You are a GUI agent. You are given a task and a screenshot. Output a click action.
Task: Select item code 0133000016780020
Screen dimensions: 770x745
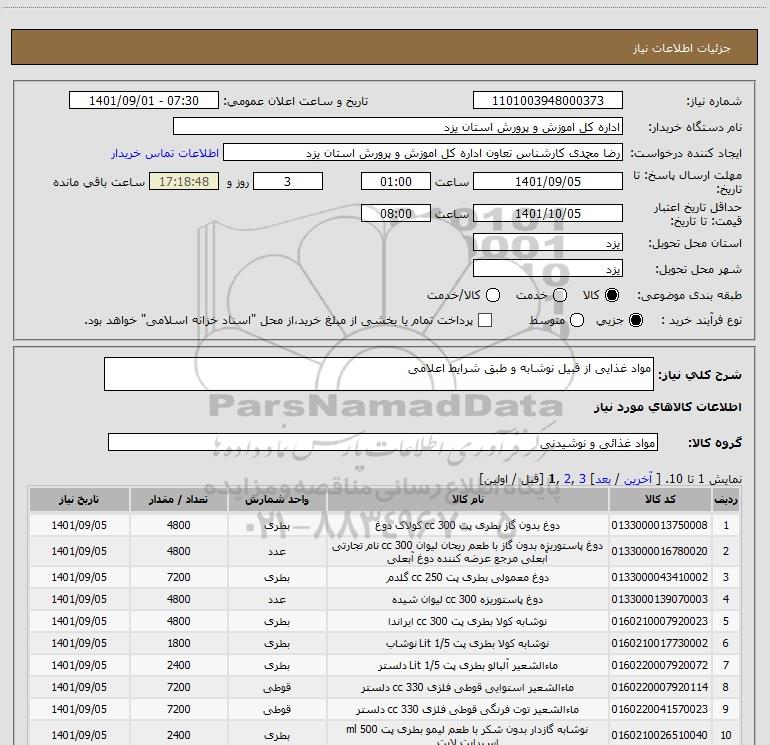pyautogui.click(x=660, y=551)
